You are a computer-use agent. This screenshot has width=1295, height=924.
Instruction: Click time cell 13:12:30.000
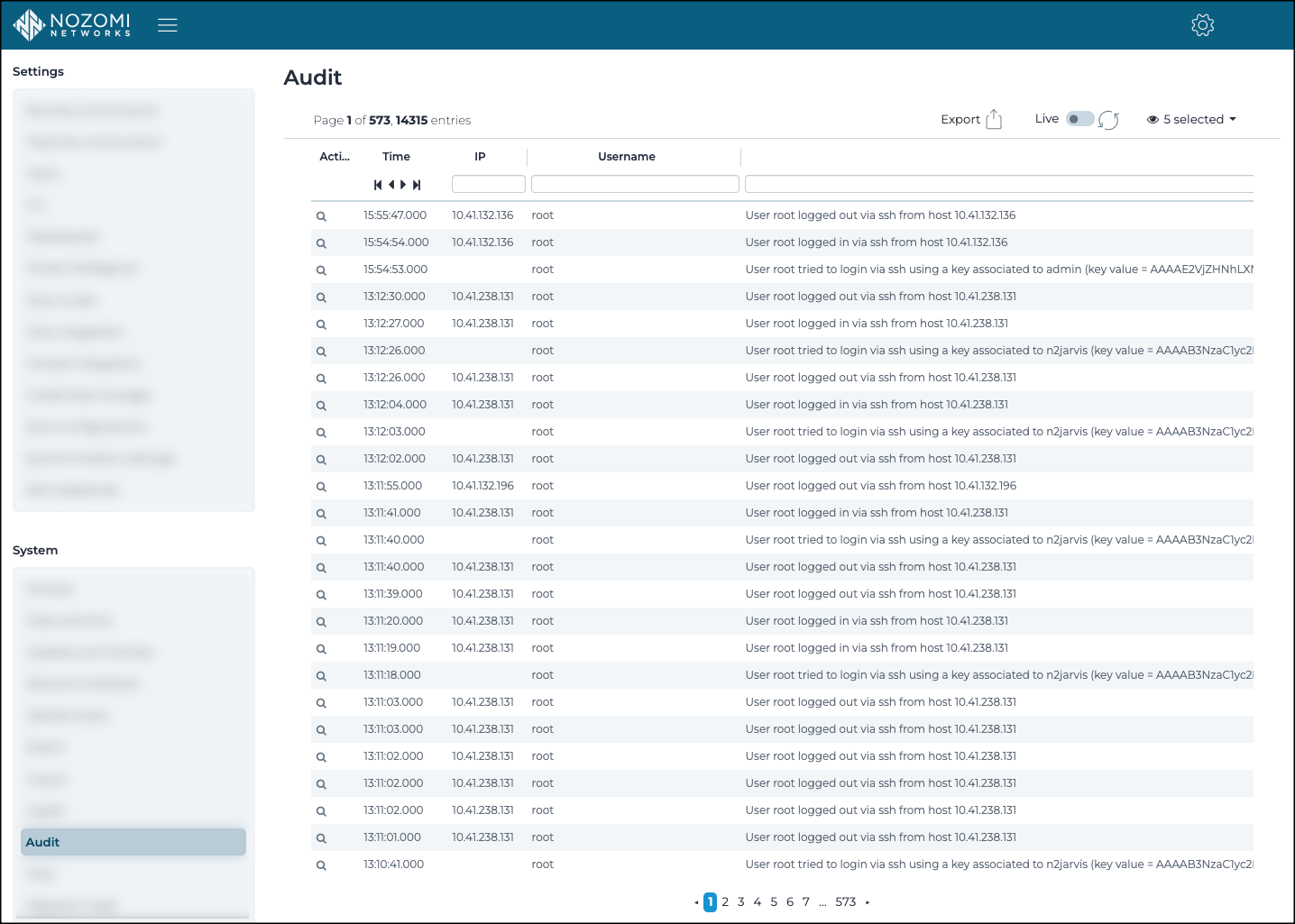pos(394,297)
